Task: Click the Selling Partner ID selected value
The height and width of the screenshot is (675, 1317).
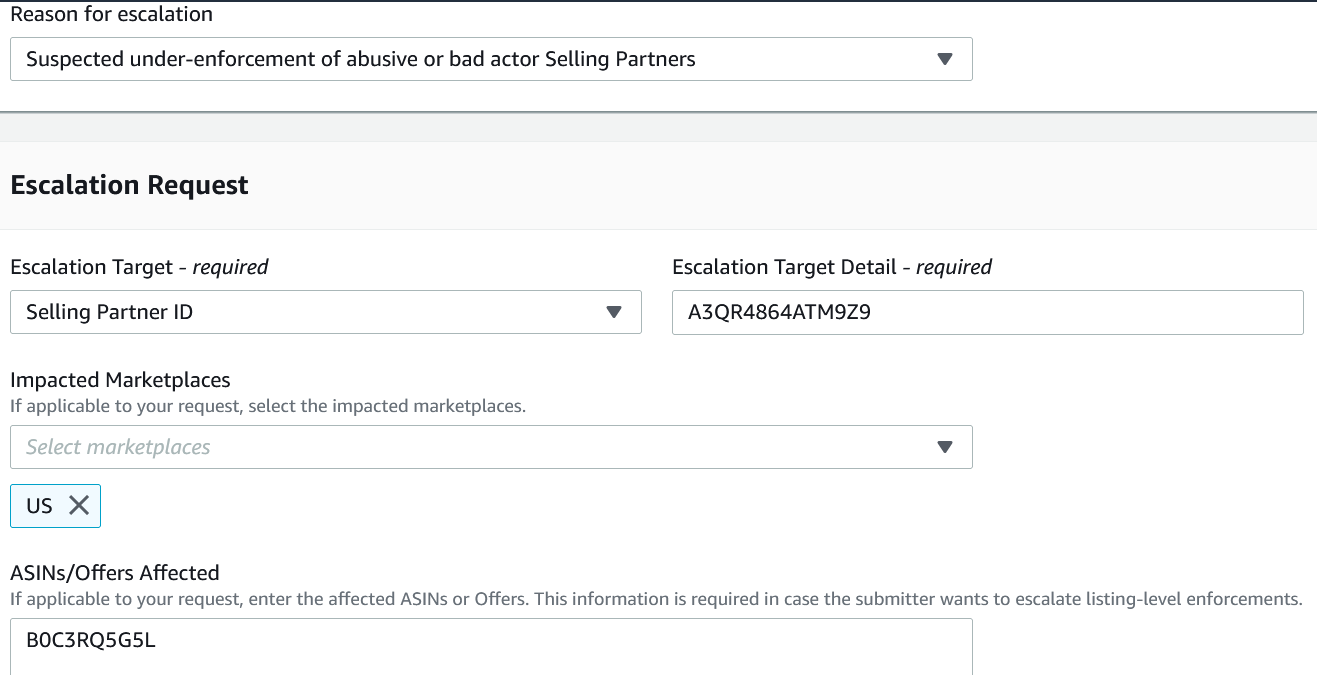Action: point(110,312)
